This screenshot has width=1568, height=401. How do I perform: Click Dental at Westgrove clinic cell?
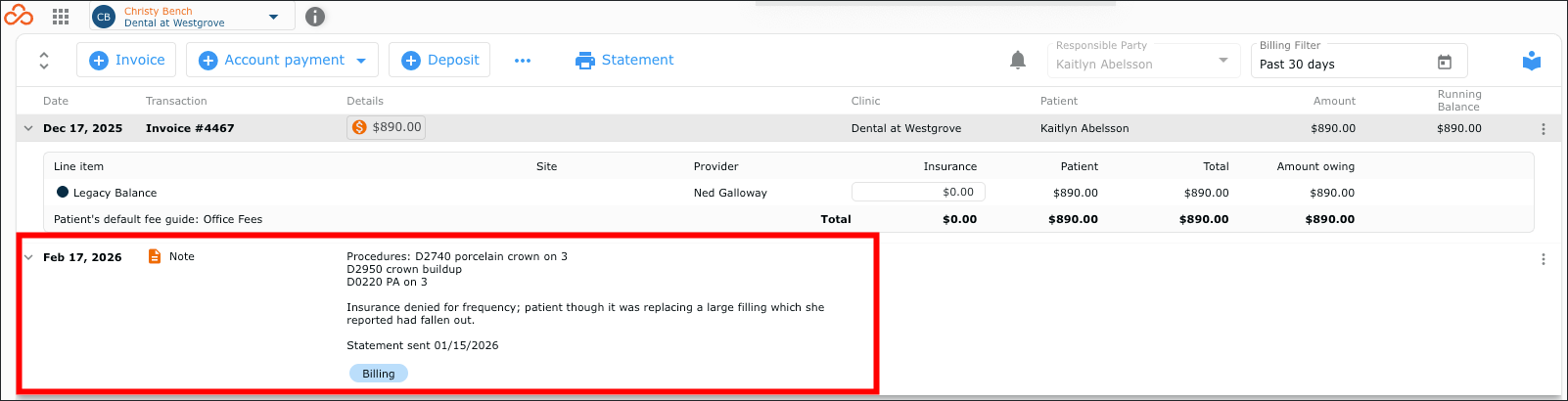click(906, 128)
